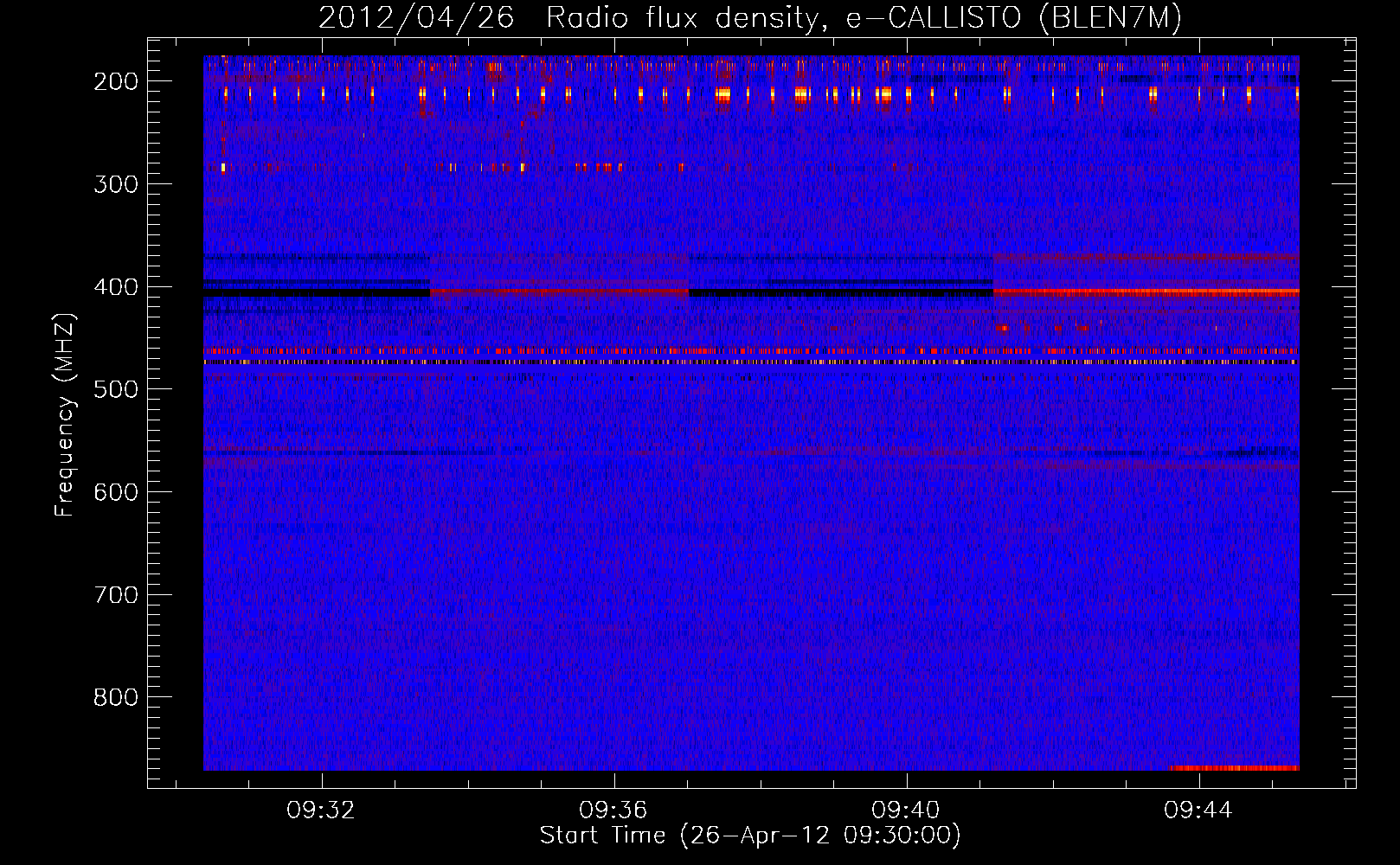Click the "Frequency (MHZ)" axis label
Screen dimensions: 1400x865
[64, 414]
